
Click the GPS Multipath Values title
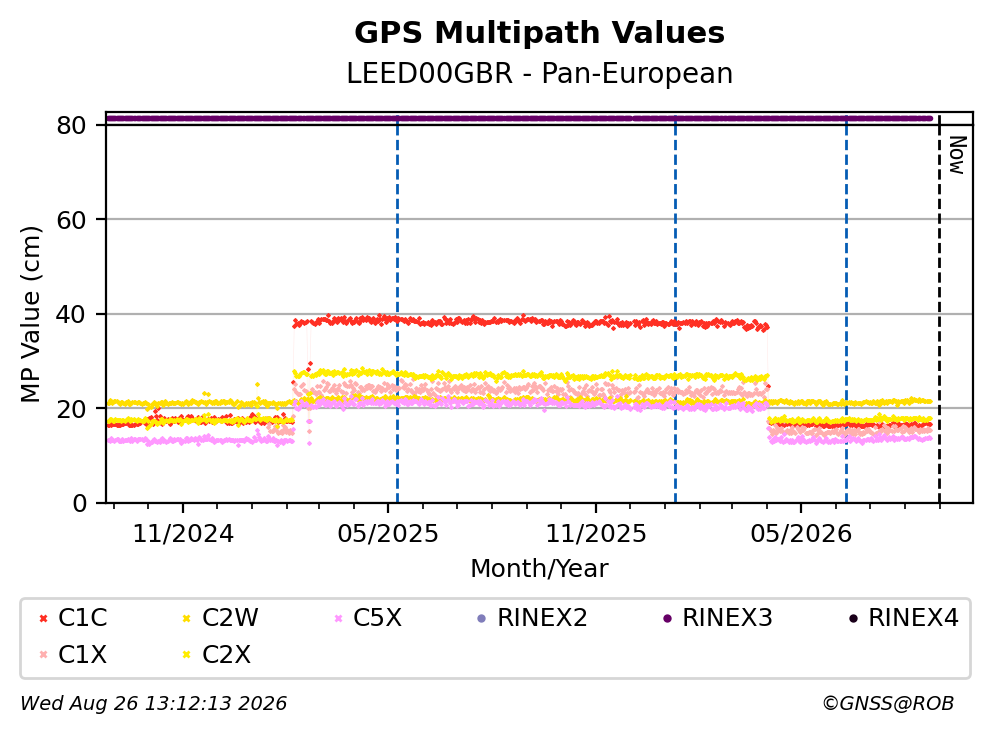[540, 33]
